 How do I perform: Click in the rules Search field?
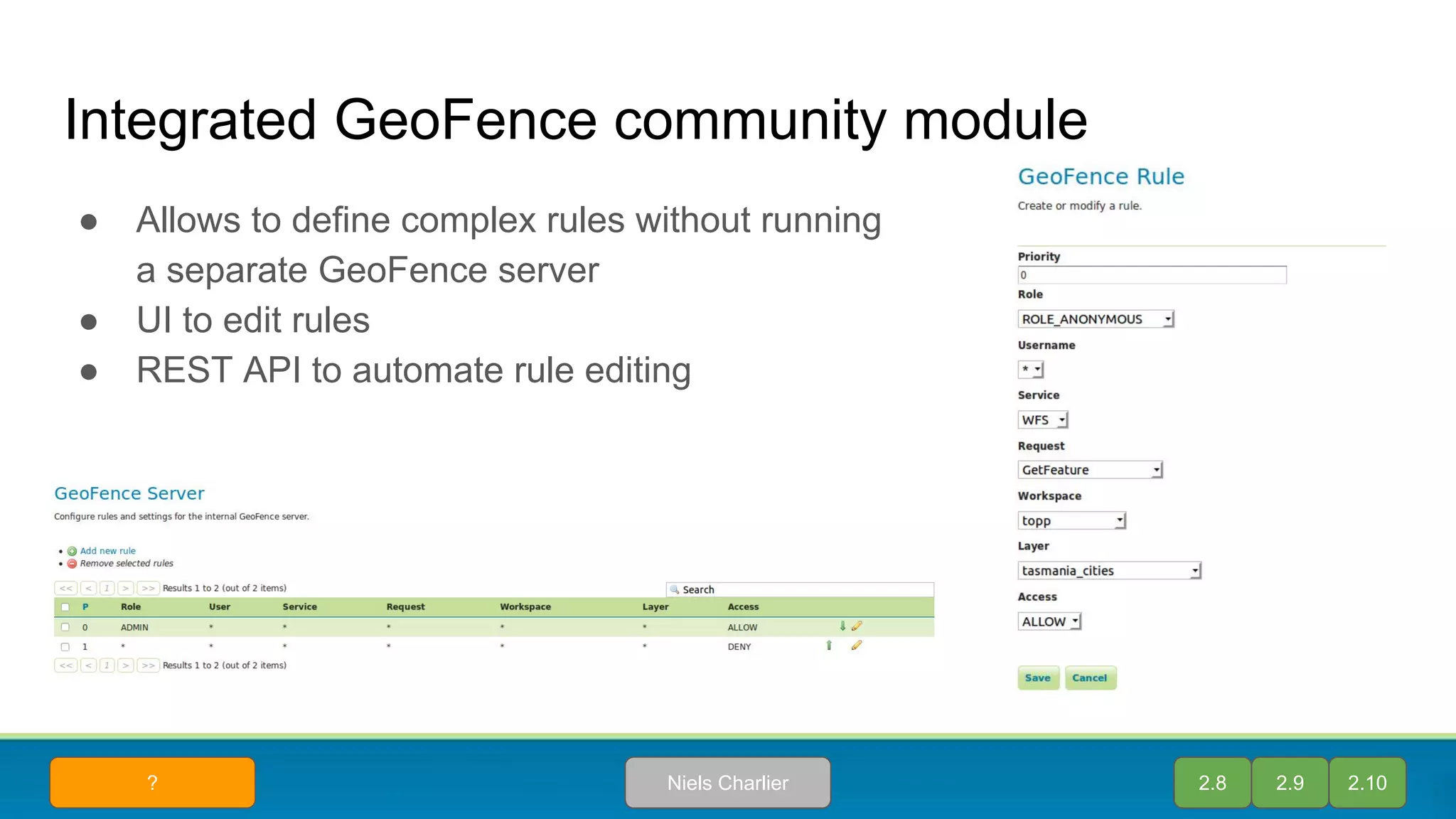pos(800,589)
